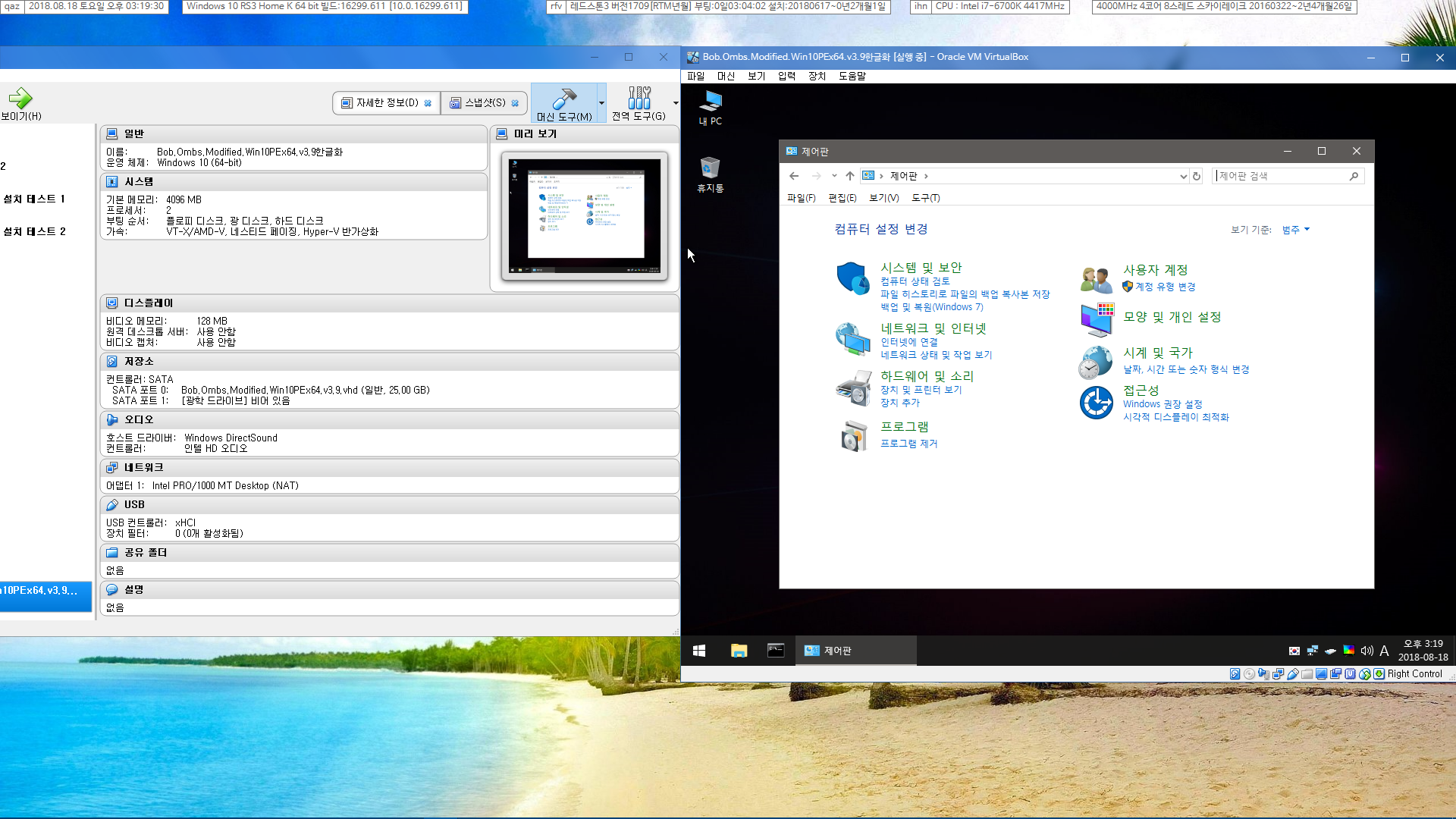Click the User Accounts people icon
The image size is (1456, 819).
[1097, 279]
